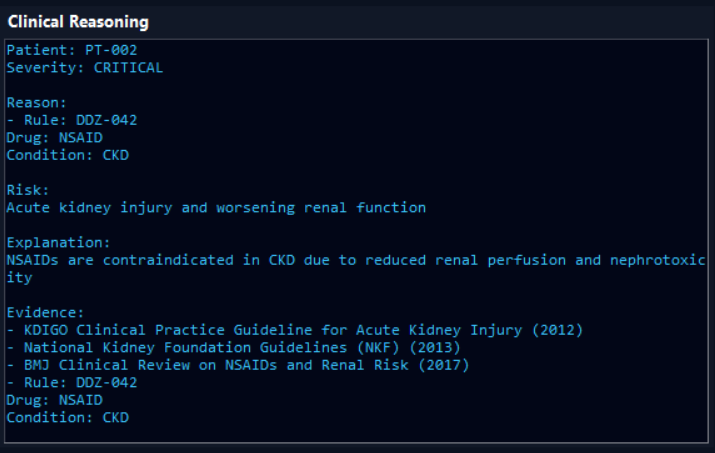Click the Reason: heading
Screen dimensions: 715x453
36,103
